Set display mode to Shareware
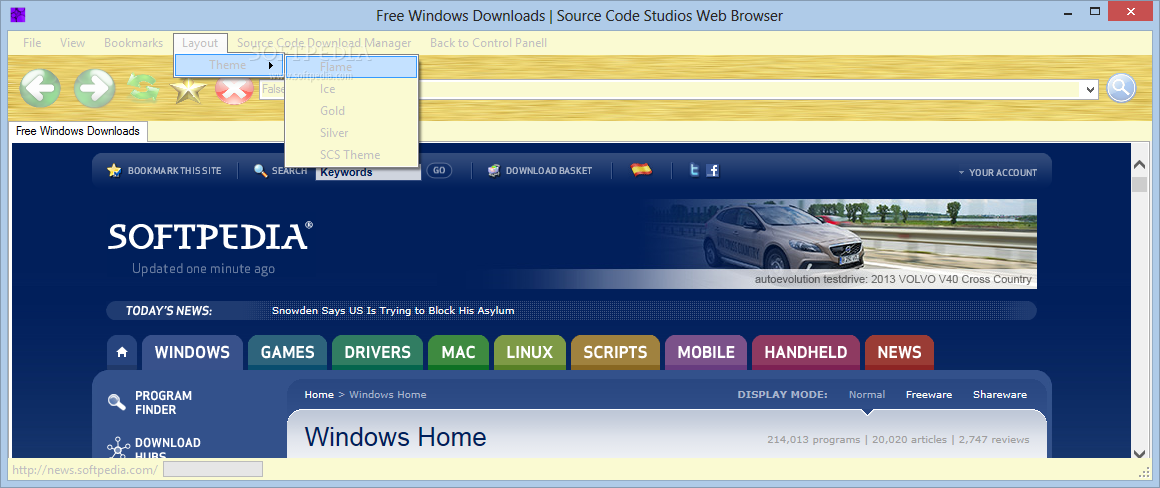The image size is (1160, 488). point(999,395)
